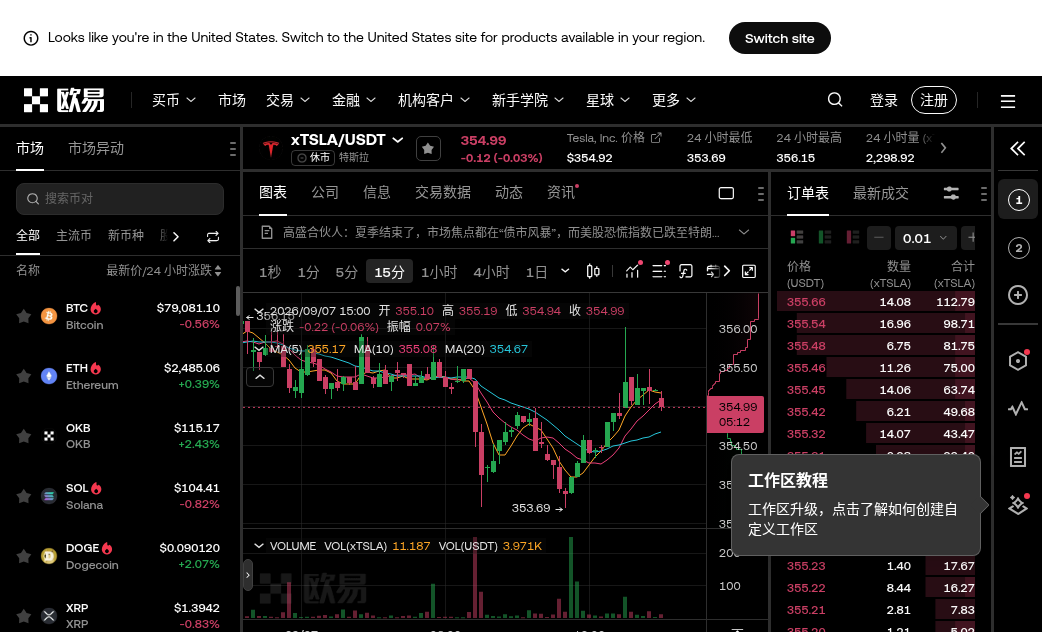Toggle favorite star for BTC
1042x632 pixels.
[x=23, y=316]
